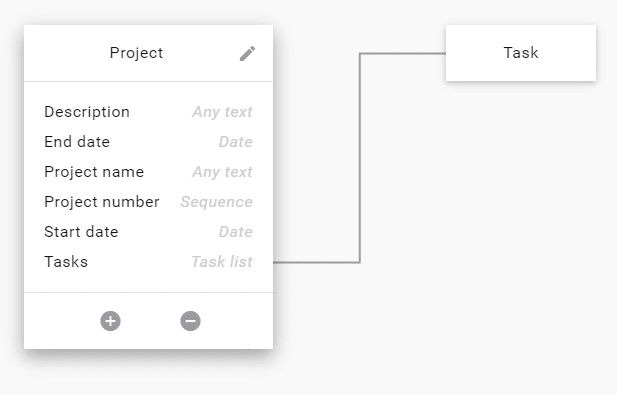This screenshot has width=617, height=395.
Task: Click the 'Sequence' type beside Project number
Action: (x=216, y=202)
